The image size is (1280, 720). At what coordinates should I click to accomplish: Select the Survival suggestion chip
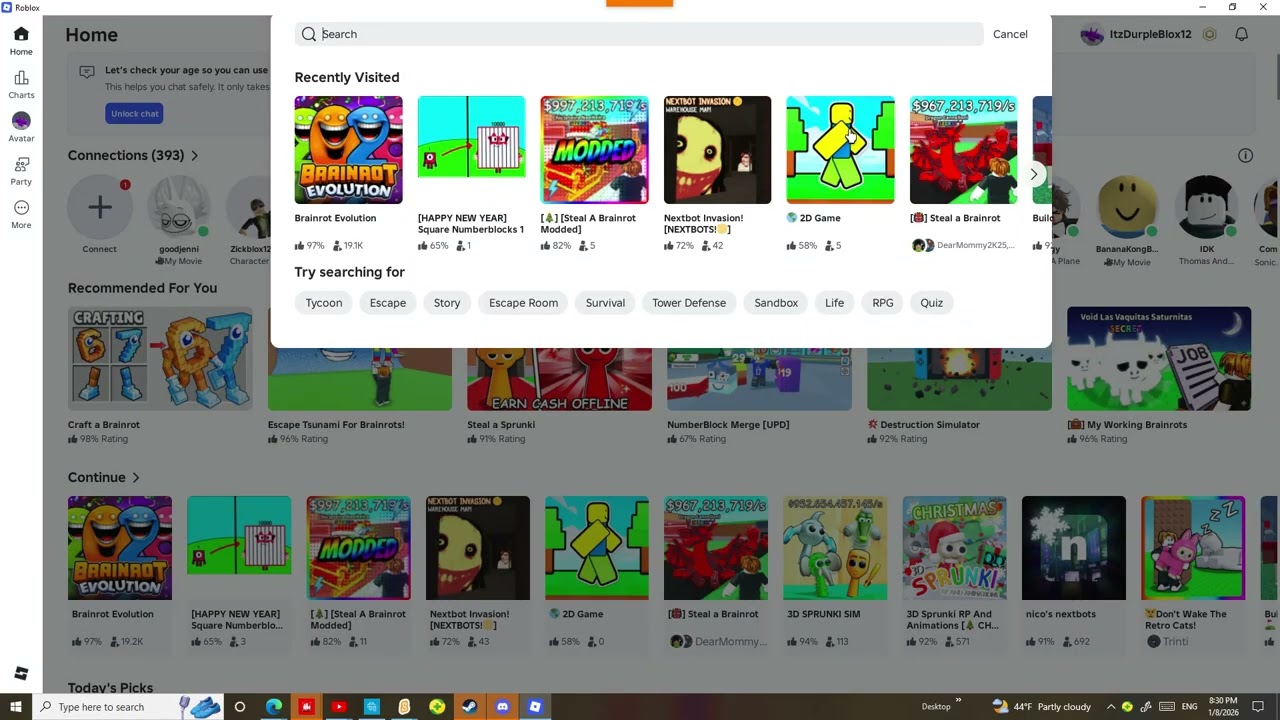pos(605,303)
